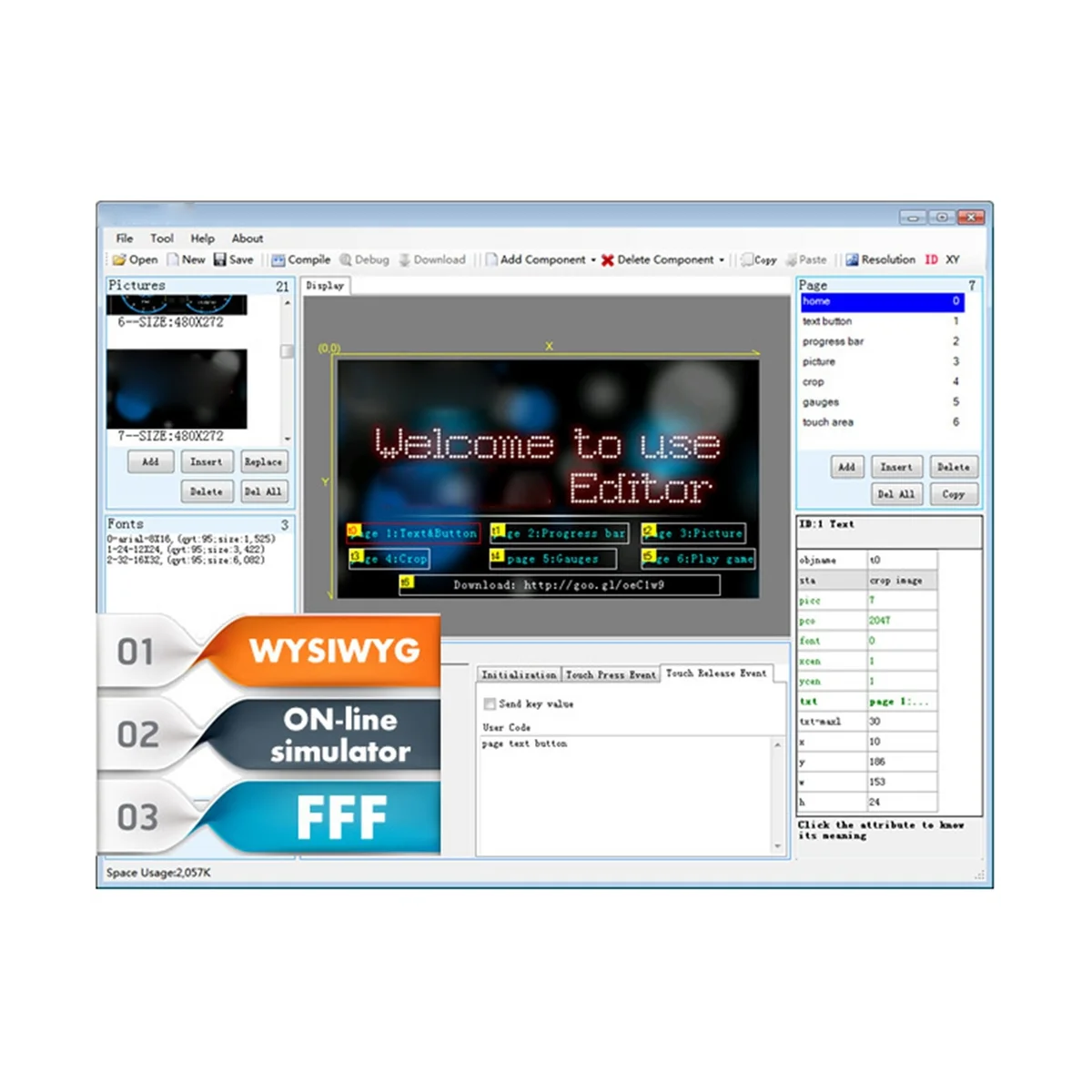Select the 'text button' page row

pos(882,321)
